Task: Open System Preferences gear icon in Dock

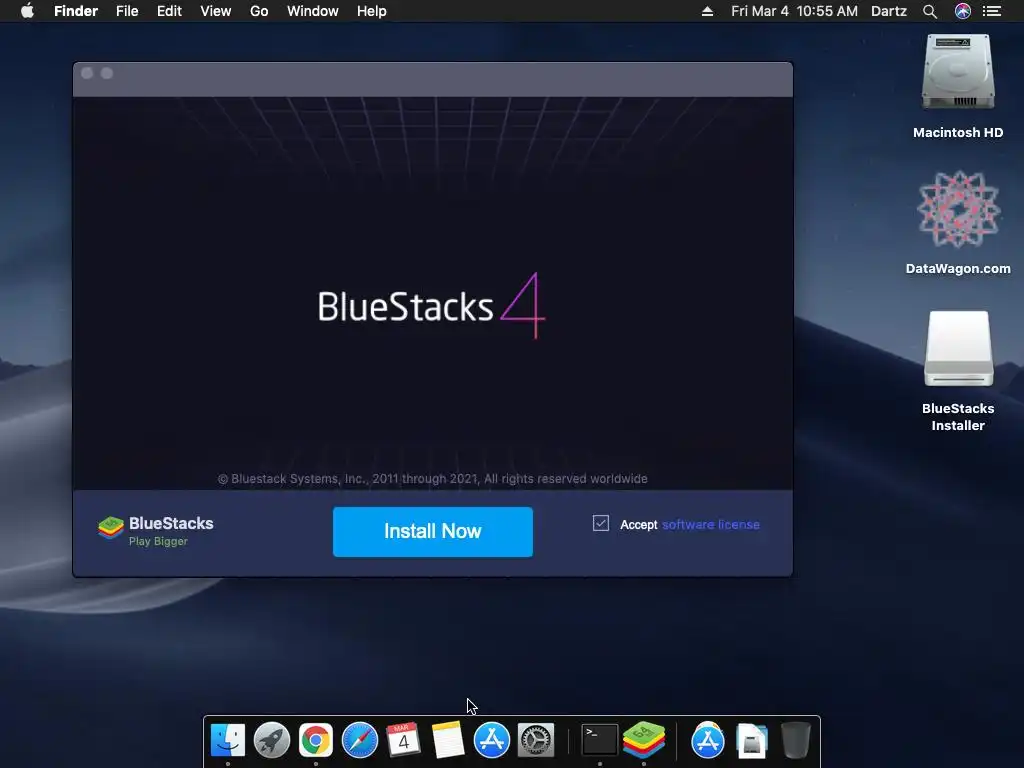Action: 536,741
